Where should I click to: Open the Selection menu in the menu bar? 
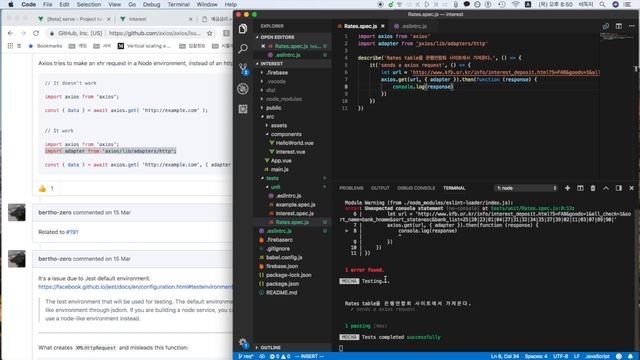[89, 4]
